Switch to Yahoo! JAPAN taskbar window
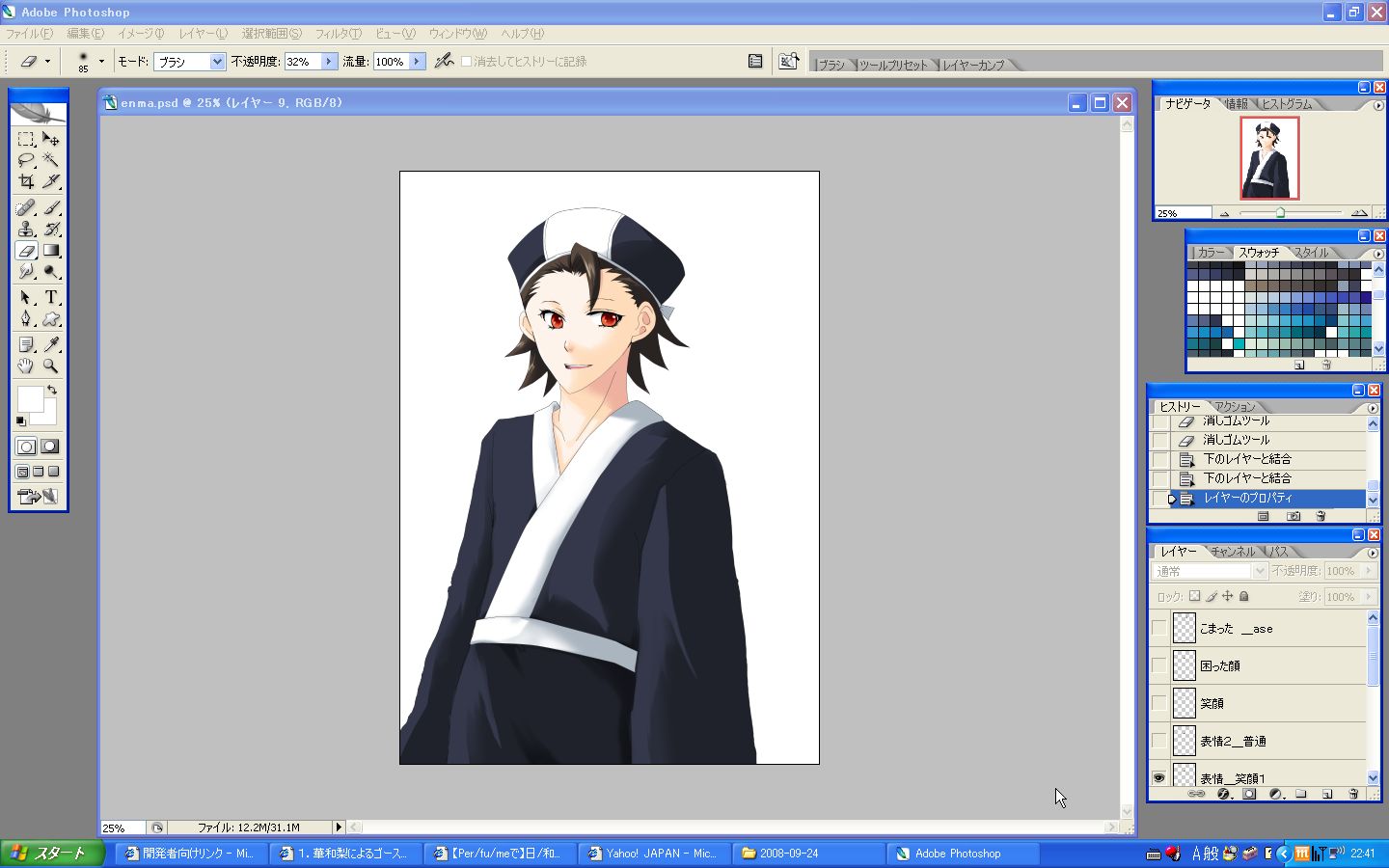1389x868 pixels. tap(653, 854)
